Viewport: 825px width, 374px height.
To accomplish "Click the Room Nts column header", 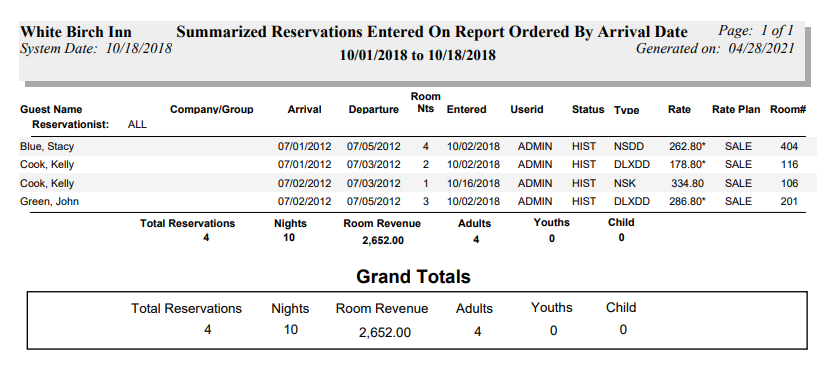I will pos(425,103).
